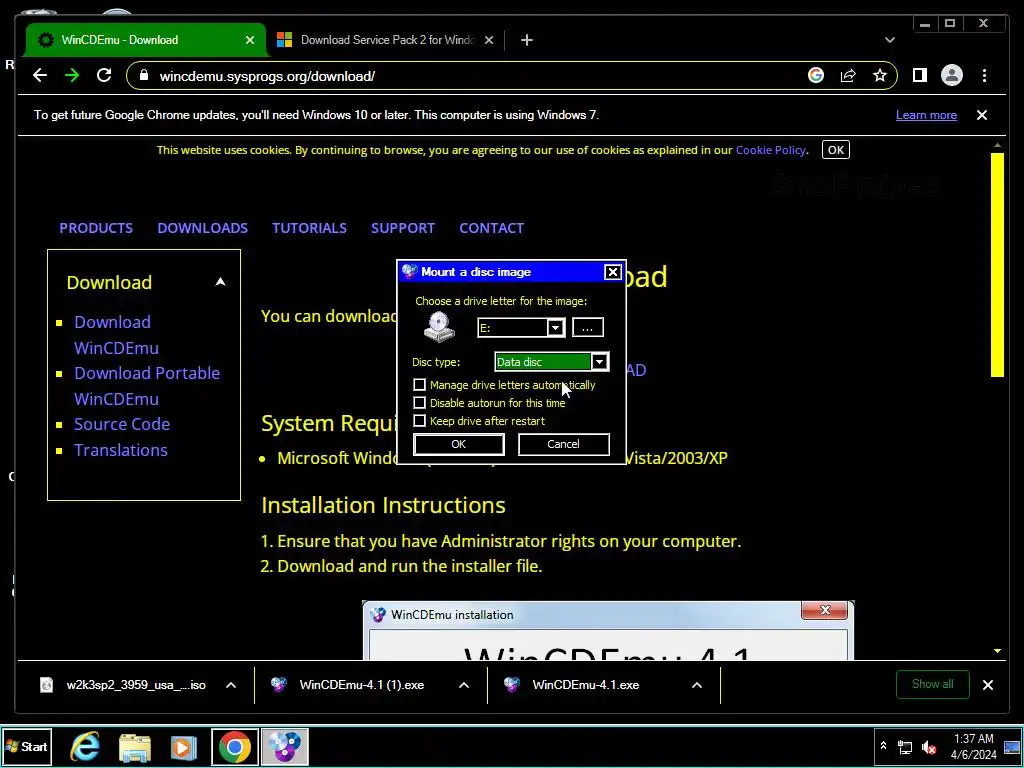Open the WinCDEmu-4.1.exe download
This screenshot has height=768, width=1024.
coord(575,685)
